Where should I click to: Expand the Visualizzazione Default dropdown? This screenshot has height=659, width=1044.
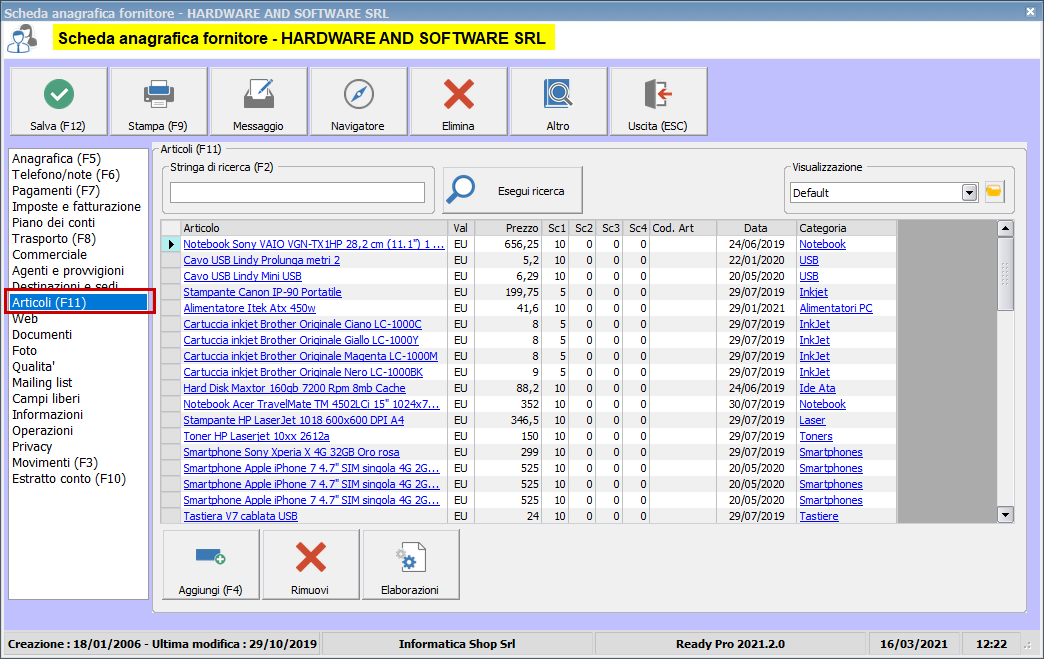[968, 193]
